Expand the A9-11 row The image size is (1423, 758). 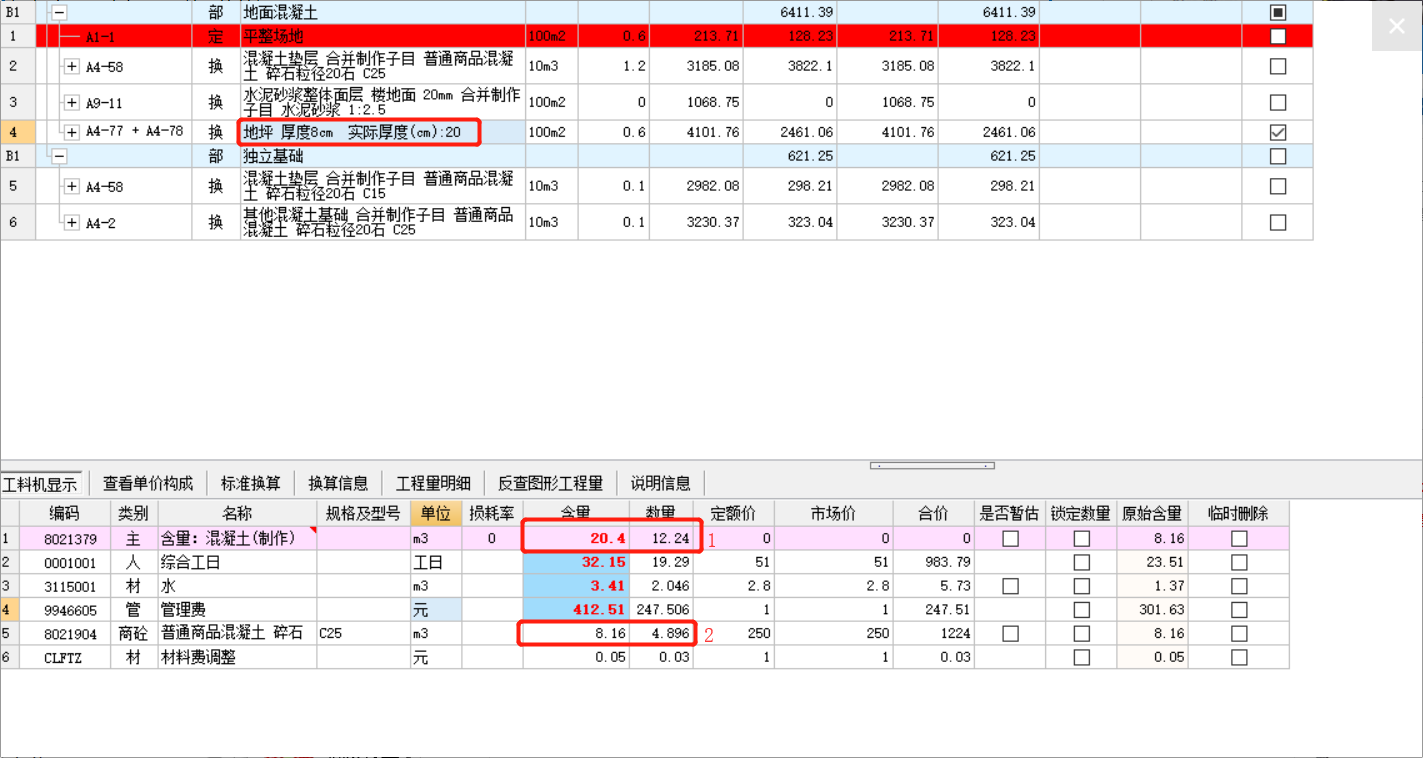pos(72,103)
